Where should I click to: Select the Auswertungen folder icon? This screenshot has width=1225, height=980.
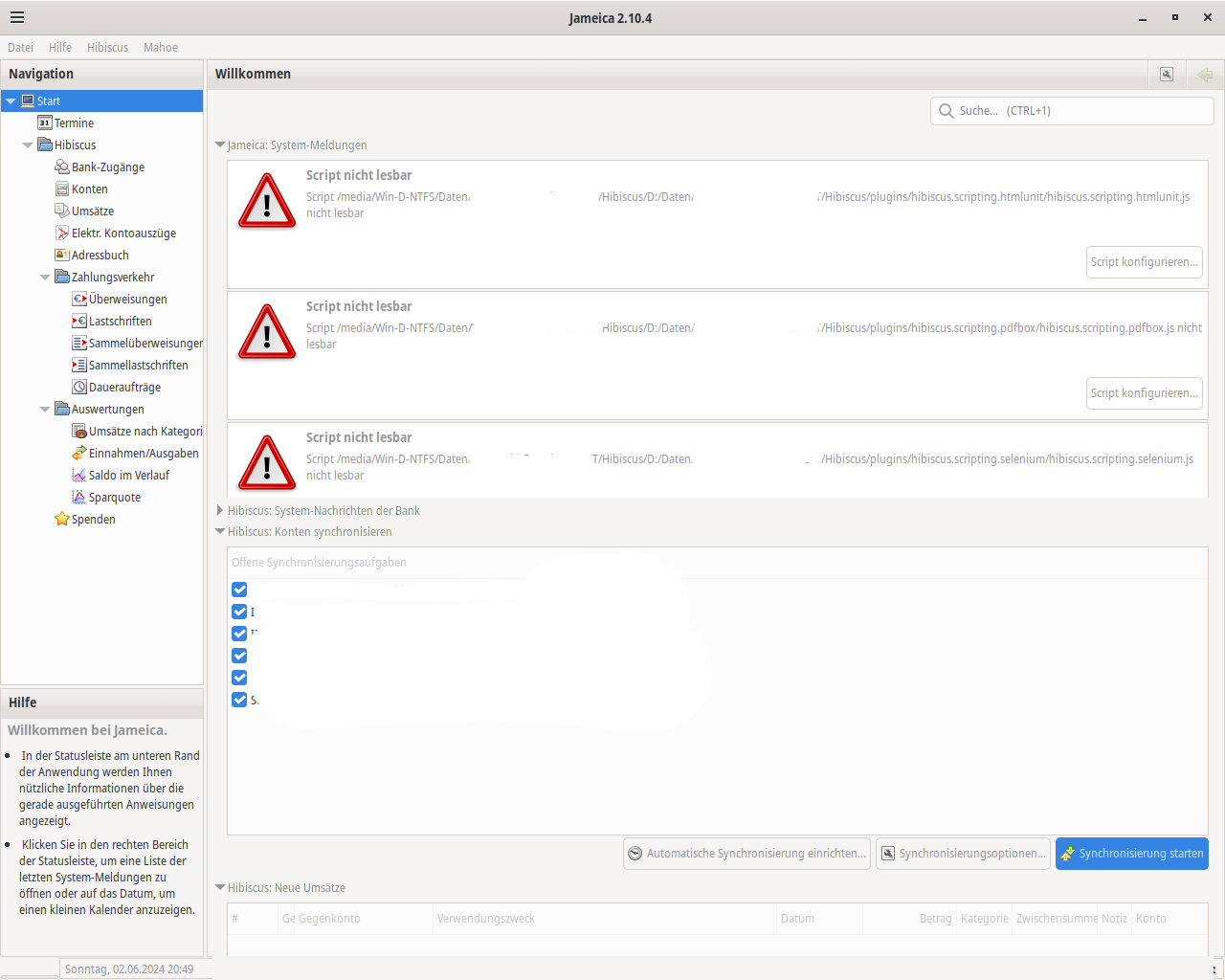(61, 409)
